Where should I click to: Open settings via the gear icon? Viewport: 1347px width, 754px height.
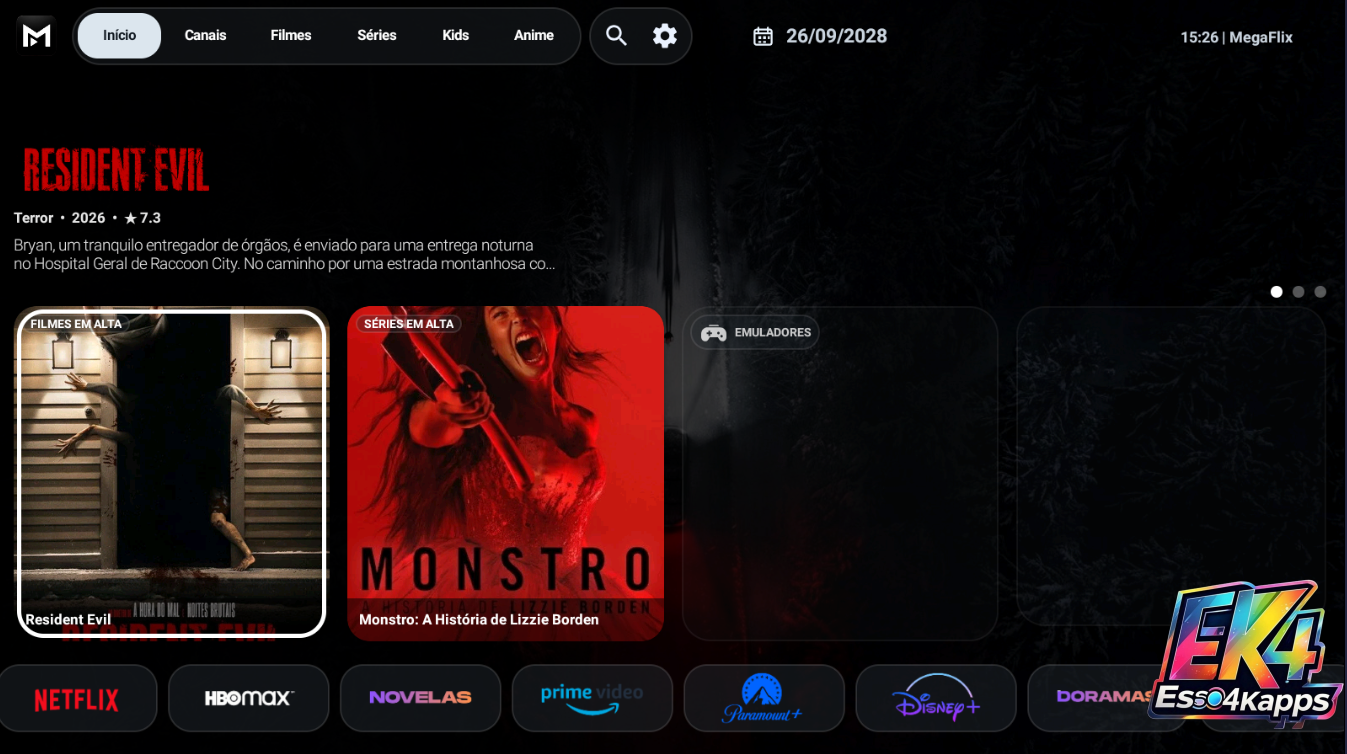pyautogui.click(x=665, y=36)
